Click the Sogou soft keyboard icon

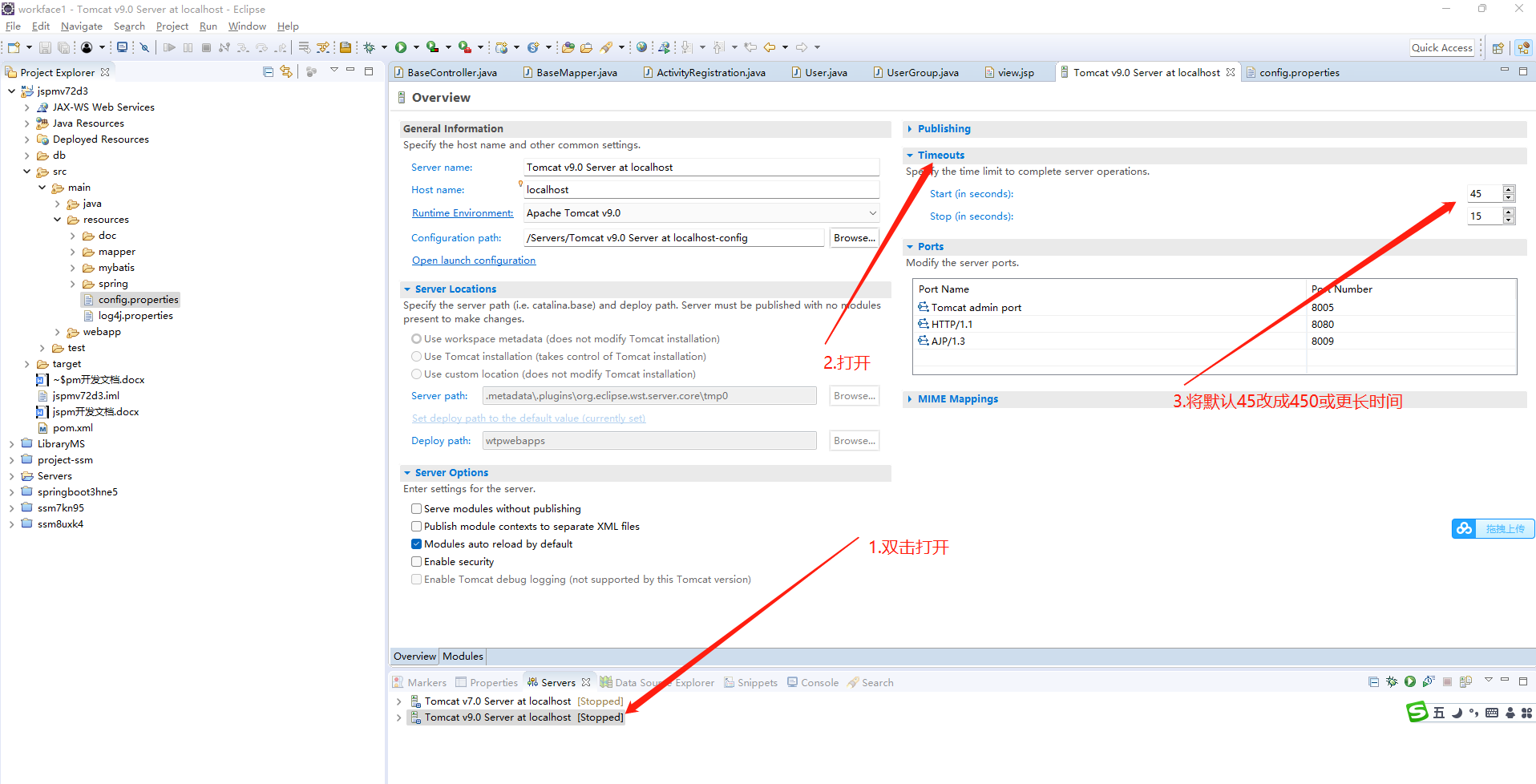click(x=1492, y=713)
